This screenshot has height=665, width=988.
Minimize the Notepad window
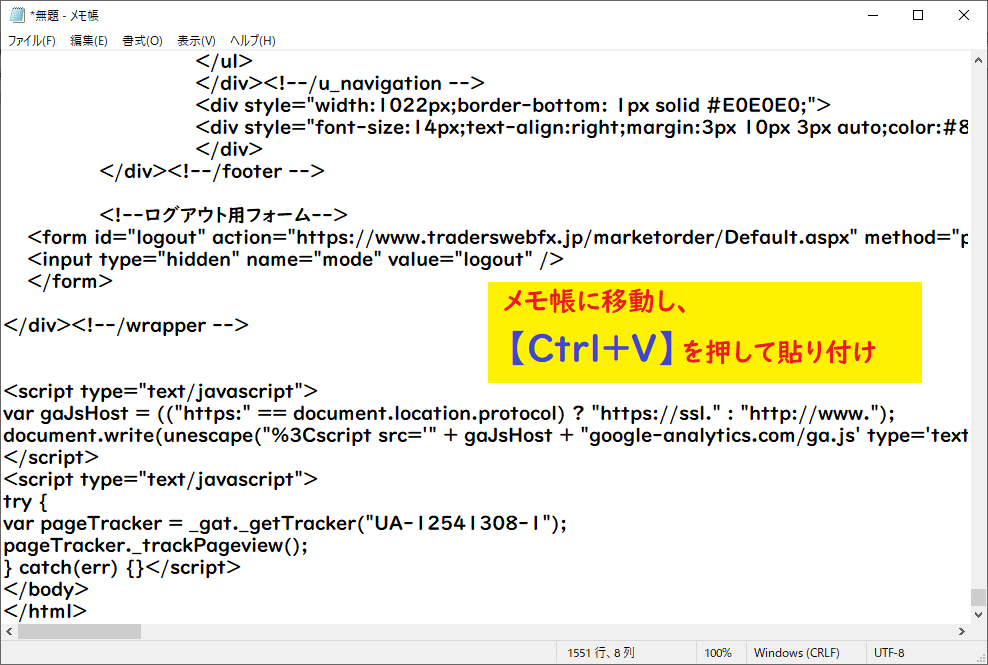point(873,15)
